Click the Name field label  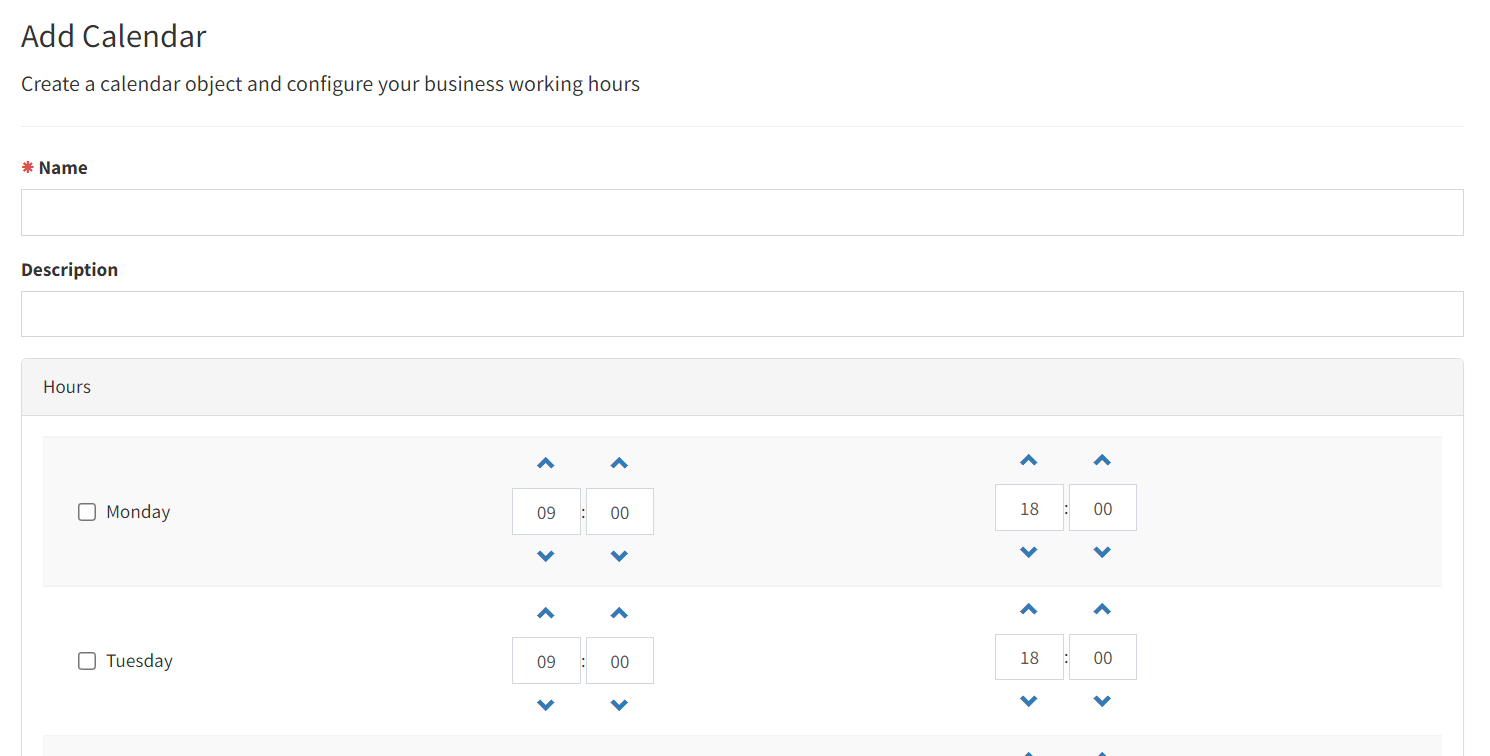pos(63,168)
